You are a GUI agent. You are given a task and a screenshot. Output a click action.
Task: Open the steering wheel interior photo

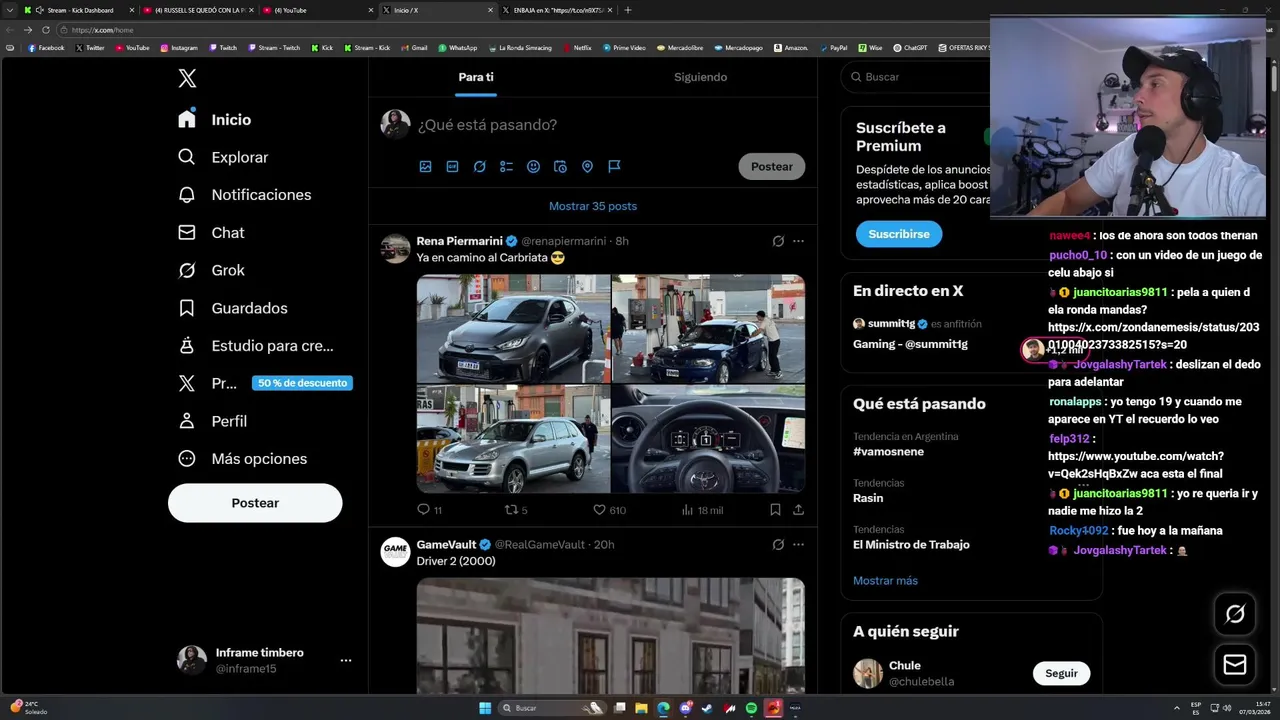tap(708, 439)
